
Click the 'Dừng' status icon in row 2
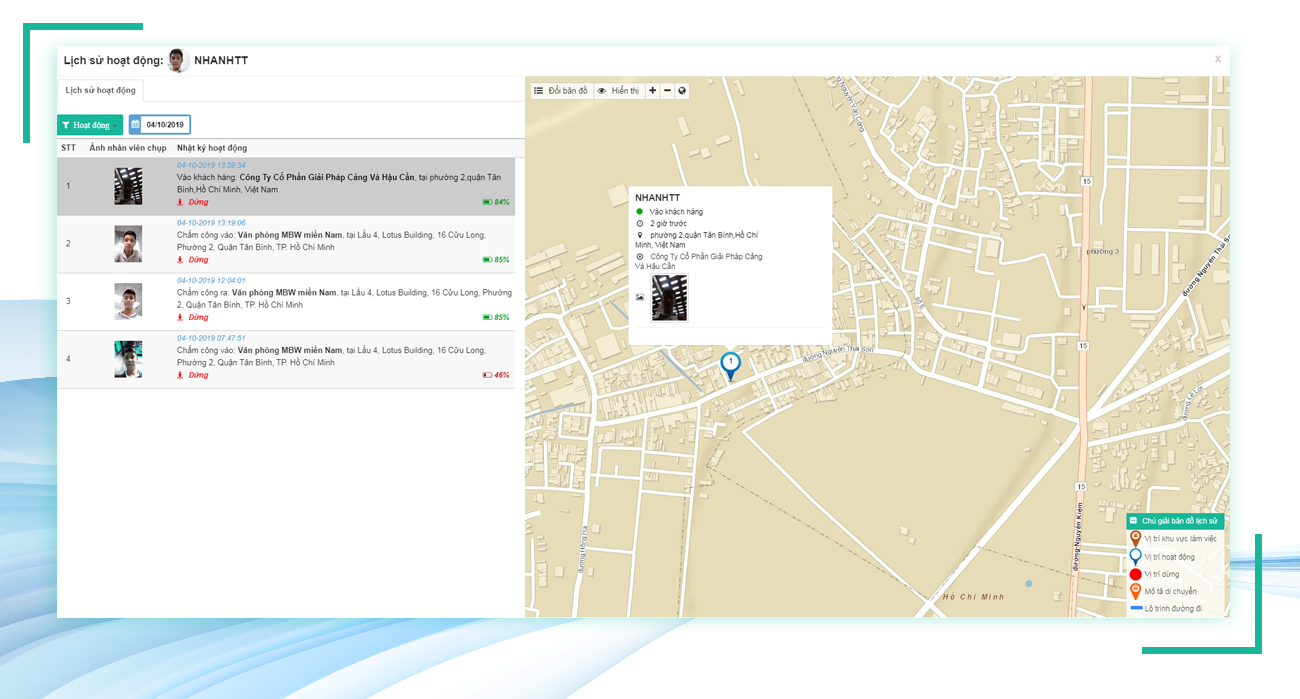point(180,260)
